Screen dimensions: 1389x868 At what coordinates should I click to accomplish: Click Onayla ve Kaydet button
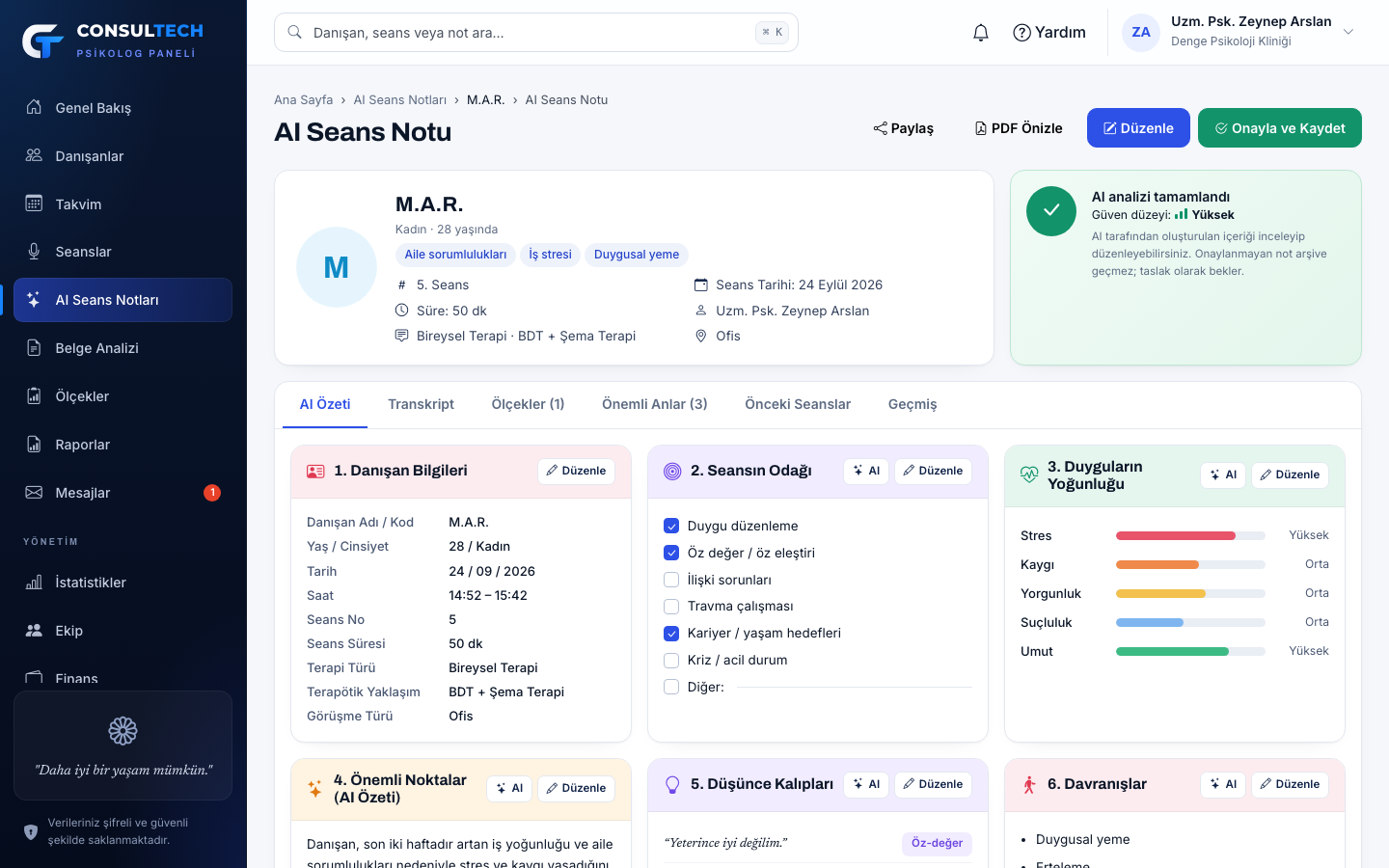[1280, 128]
